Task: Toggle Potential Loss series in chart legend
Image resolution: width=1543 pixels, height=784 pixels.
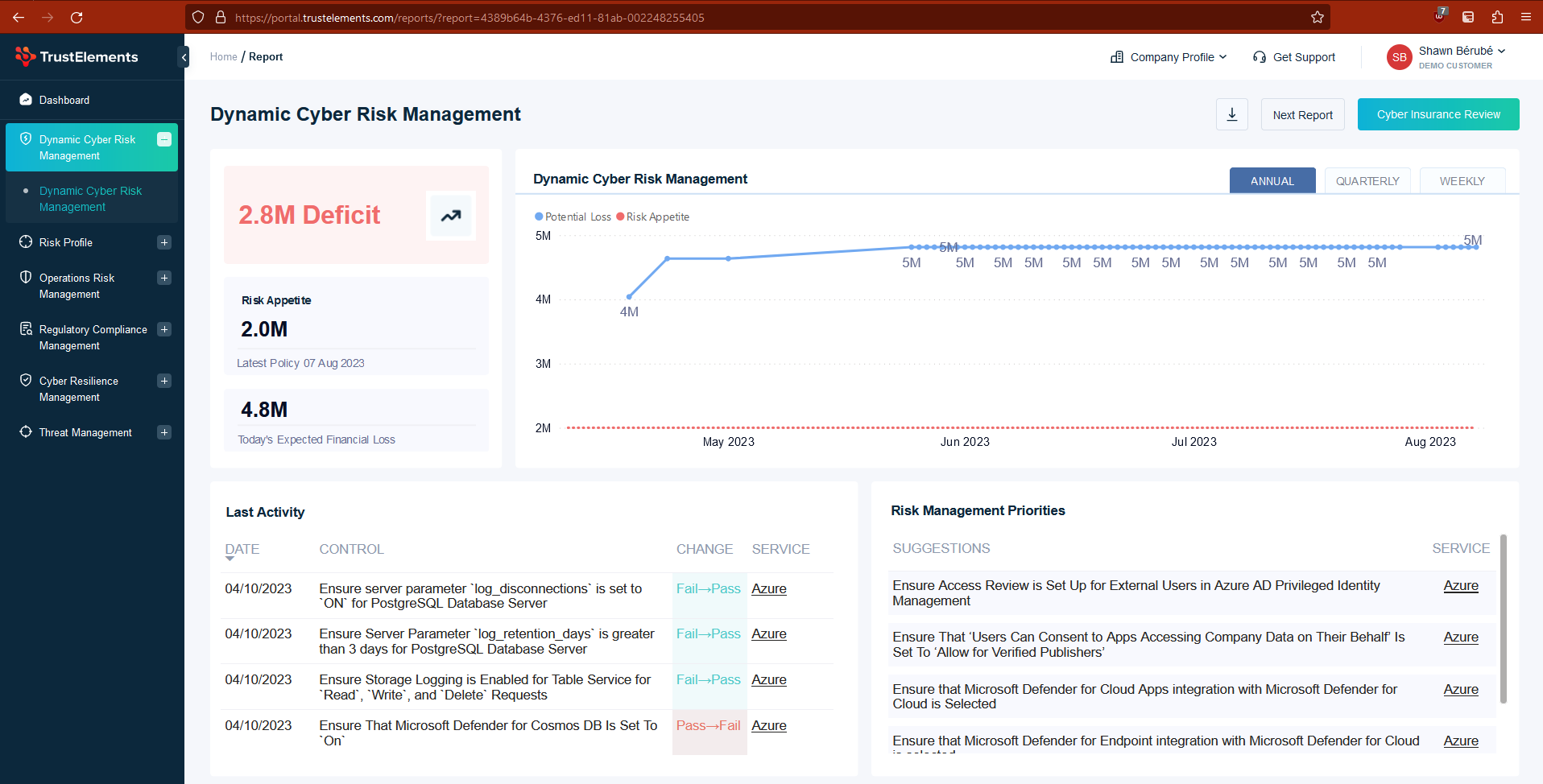Action: click(x=573, y=217)
